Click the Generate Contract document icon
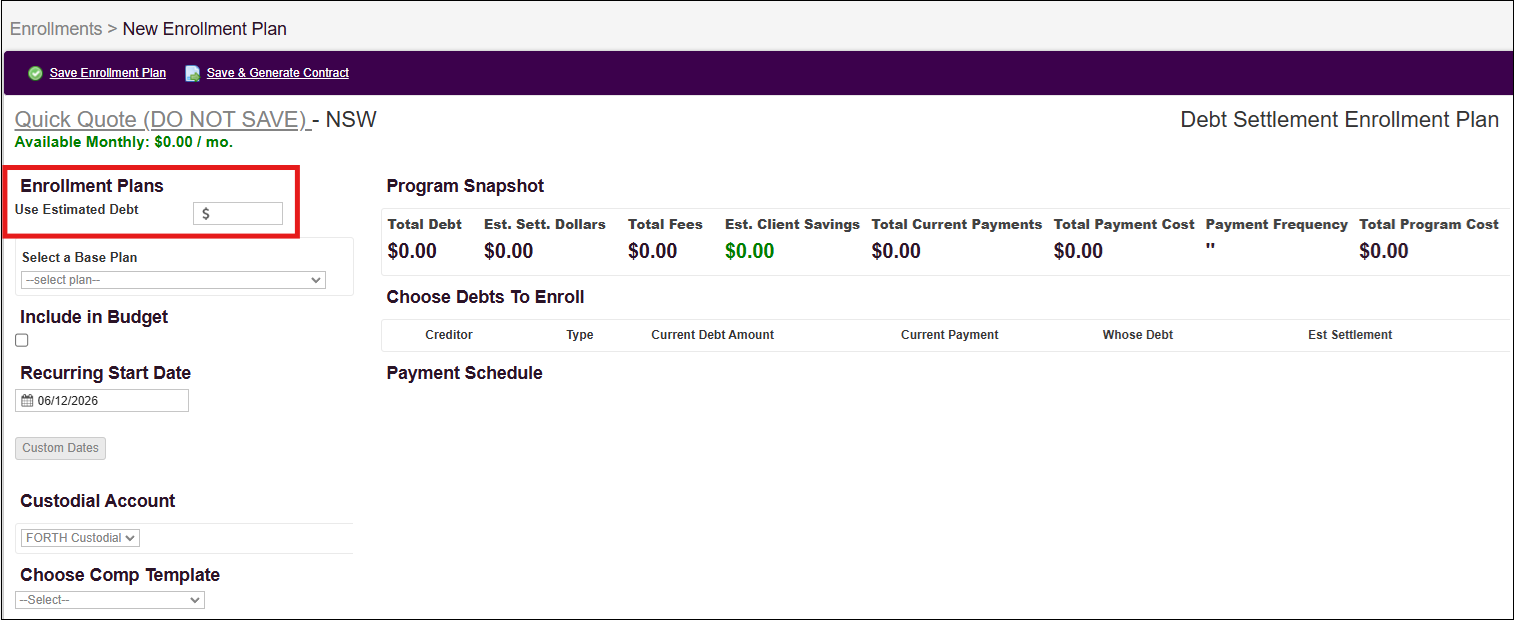This screenshot has width=1514, height=620. 192,73
